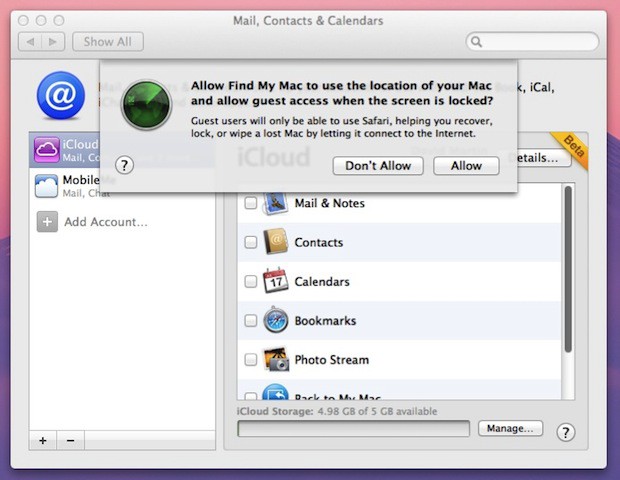Enable the Contacts checkbox
This screenshot has width=620, height=480.
250,243
